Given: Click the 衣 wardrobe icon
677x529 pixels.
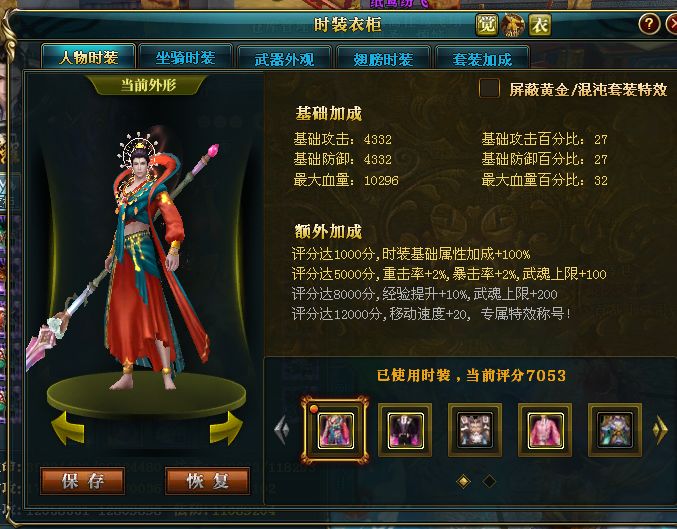Looking at the screenshot, I should (540, 25).
